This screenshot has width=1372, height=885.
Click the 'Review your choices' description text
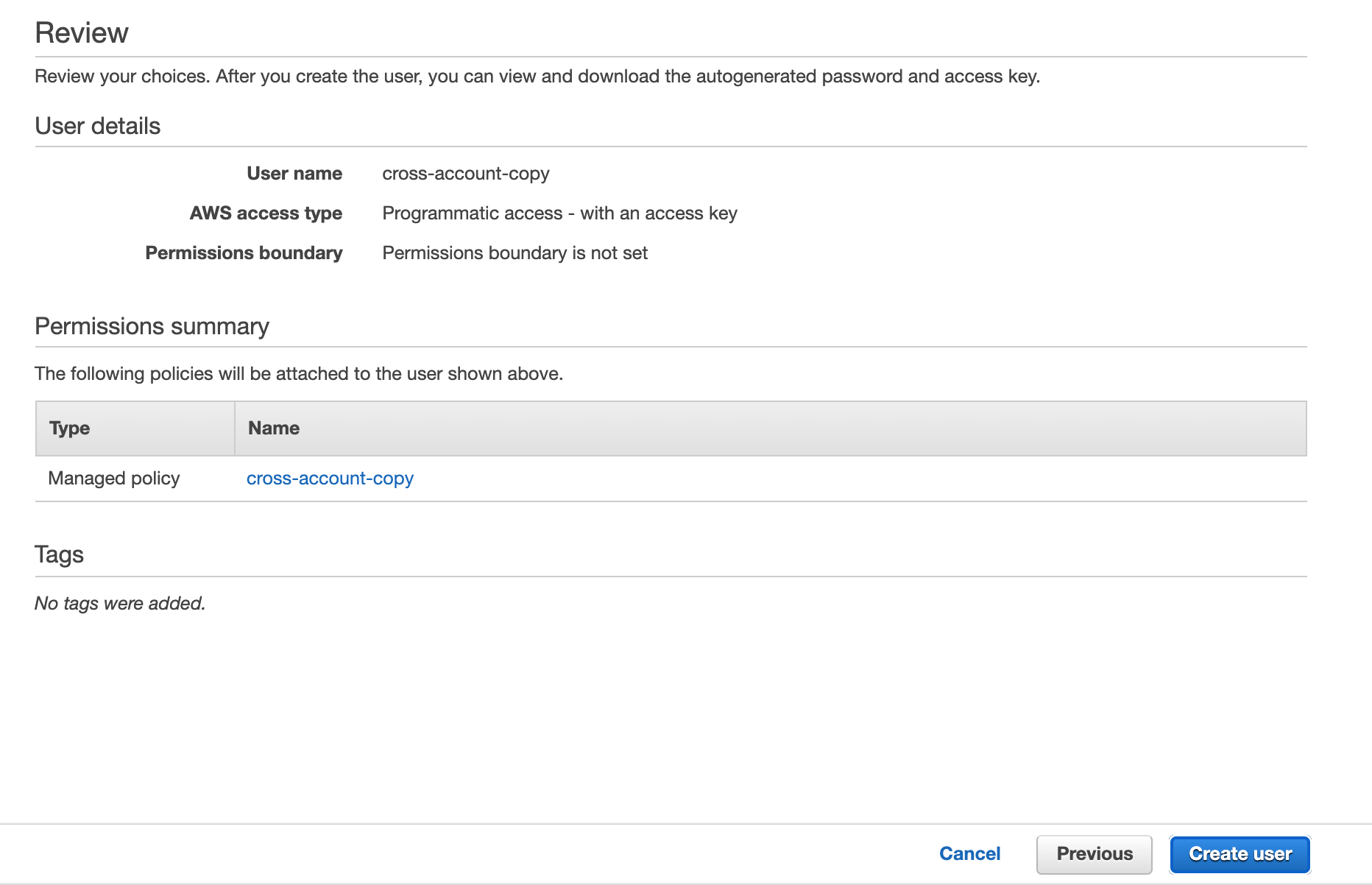click(537, 77)
